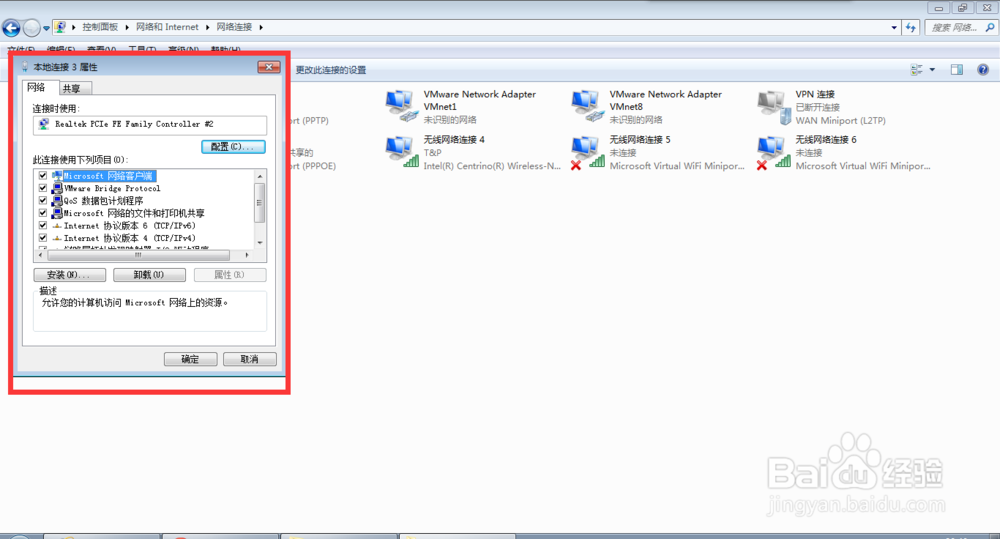1000x539 pixels.
Task: Click 更改此连接的设置 toolbar command
Action: tap(330, 70)
